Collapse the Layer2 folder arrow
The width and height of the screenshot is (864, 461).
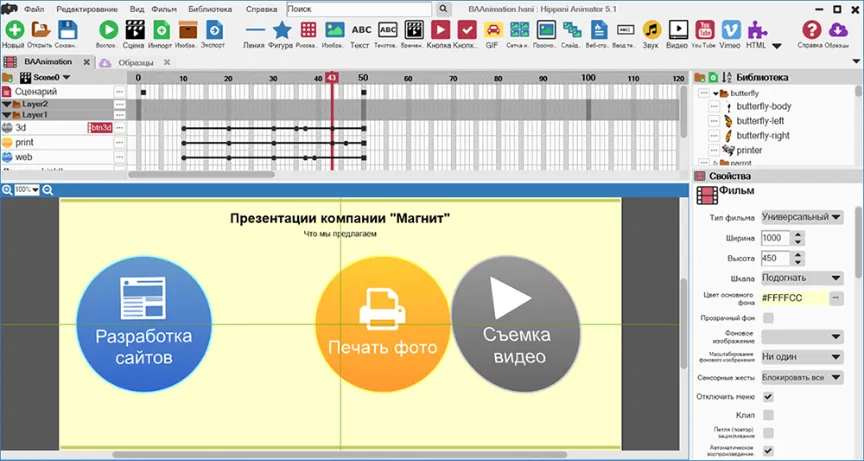pyautogui.click(x=6, y=104)
